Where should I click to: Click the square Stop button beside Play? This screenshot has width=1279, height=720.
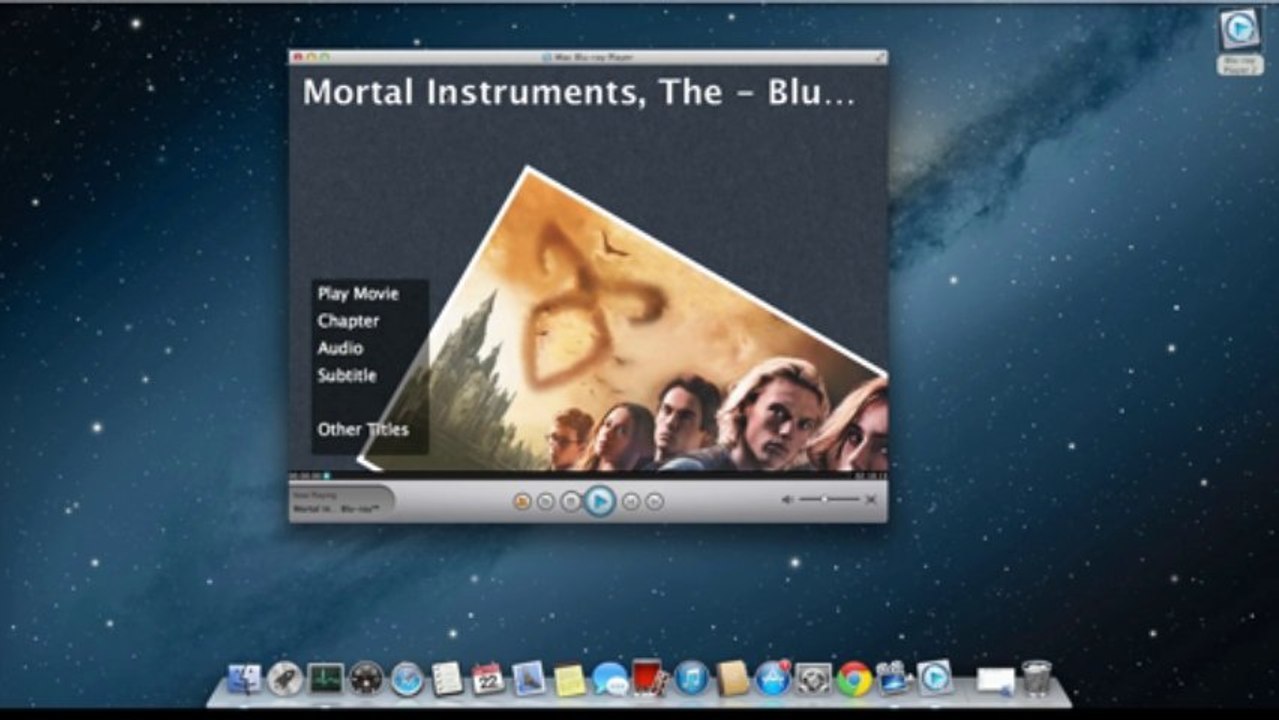(570, 501)
